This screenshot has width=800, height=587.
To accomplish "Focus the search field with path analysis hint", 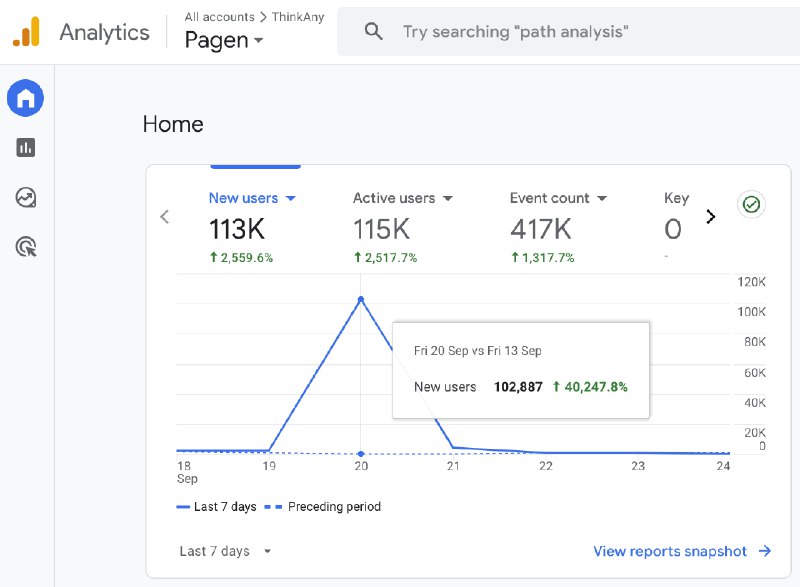I will (x=568, y=32).
